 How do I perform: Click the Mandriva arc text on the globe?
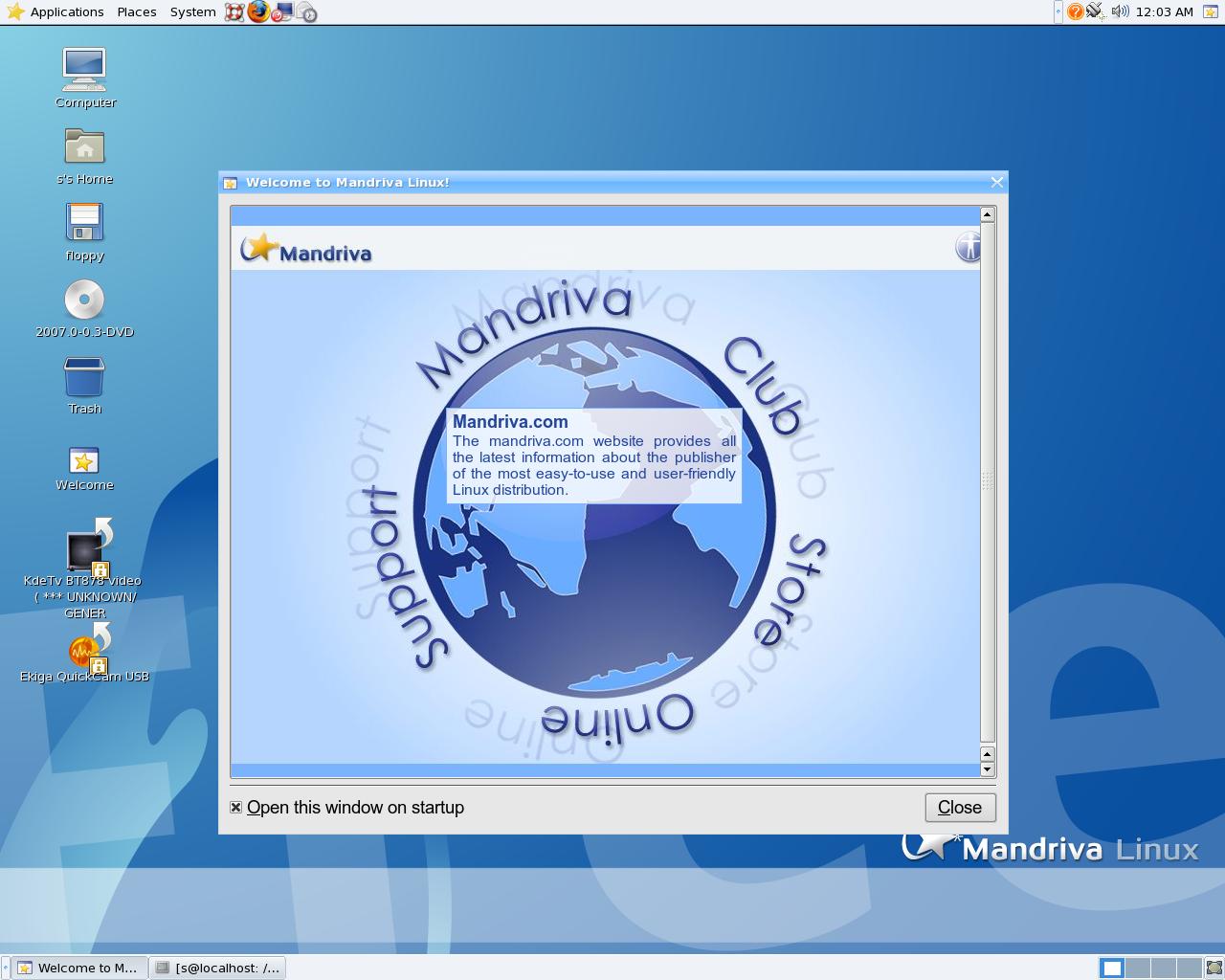(x=524, y=333)
